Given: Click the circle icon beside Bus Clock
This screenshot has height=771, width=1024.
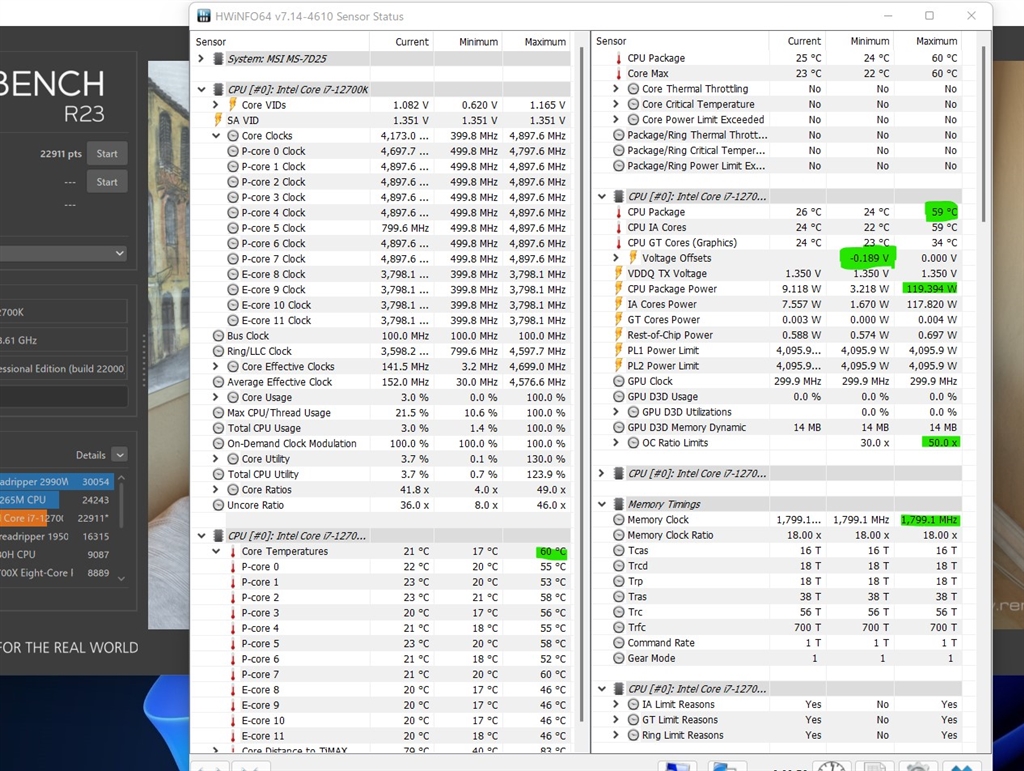Looking at the screenshot, I should pyautogui.click(x=219, y=336).
